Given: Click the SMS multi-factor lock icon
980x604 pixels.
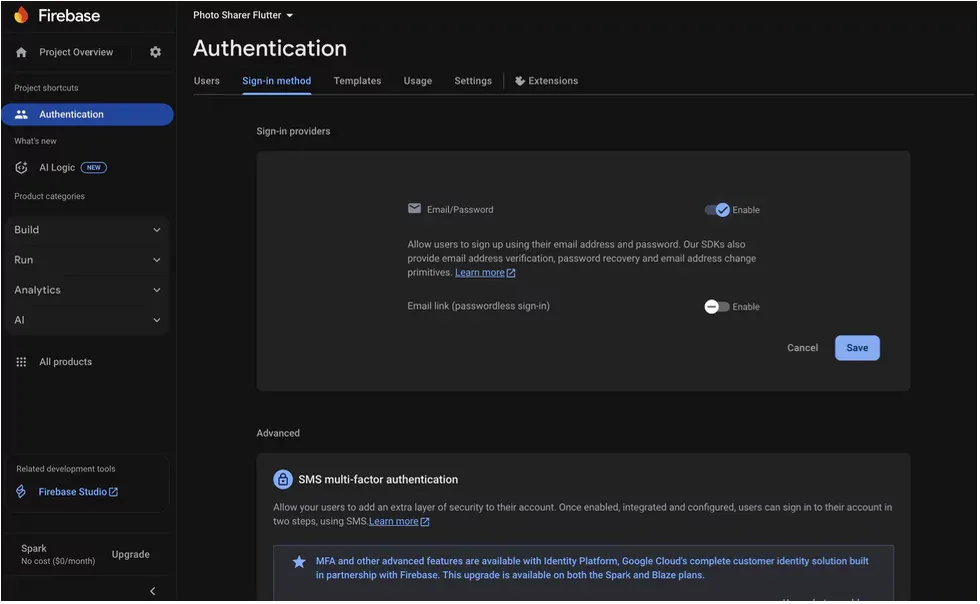Looking at the screenshot, I should [283, 480].
